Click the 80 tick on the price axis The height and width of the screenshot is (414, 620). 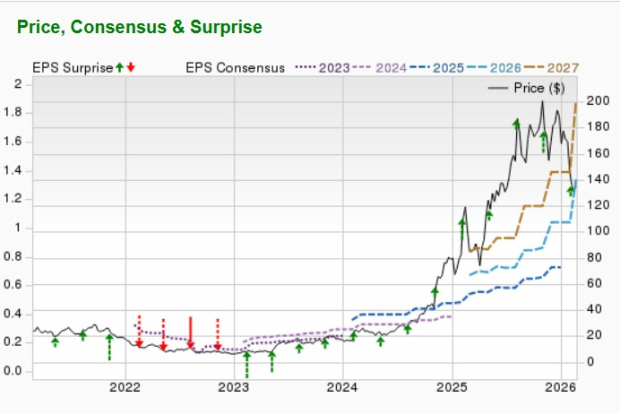[594, 257]
